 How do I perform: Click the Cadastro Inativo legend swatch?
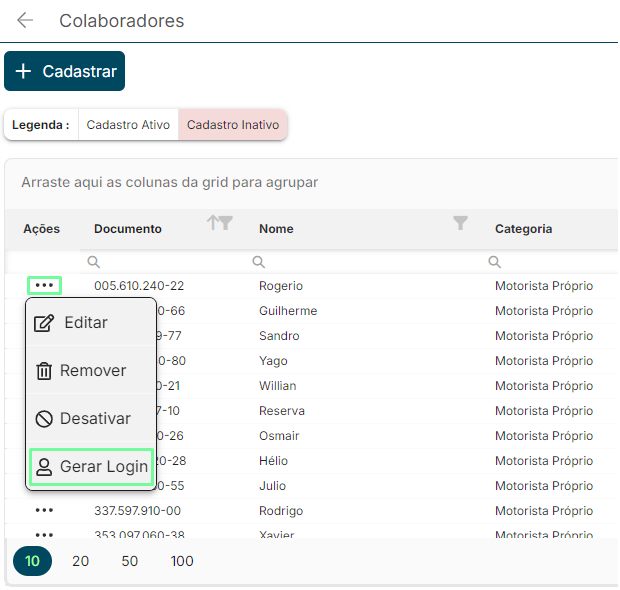pos(233,125)
